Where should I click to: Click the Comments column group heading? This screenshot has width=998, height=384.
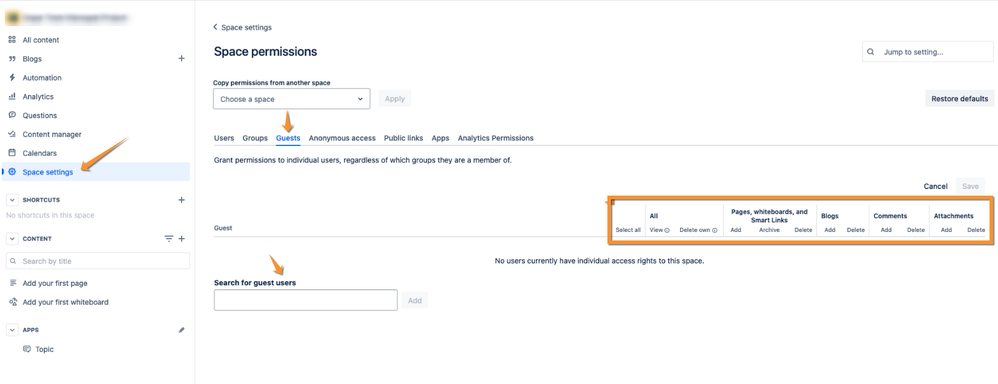(890, 216)
